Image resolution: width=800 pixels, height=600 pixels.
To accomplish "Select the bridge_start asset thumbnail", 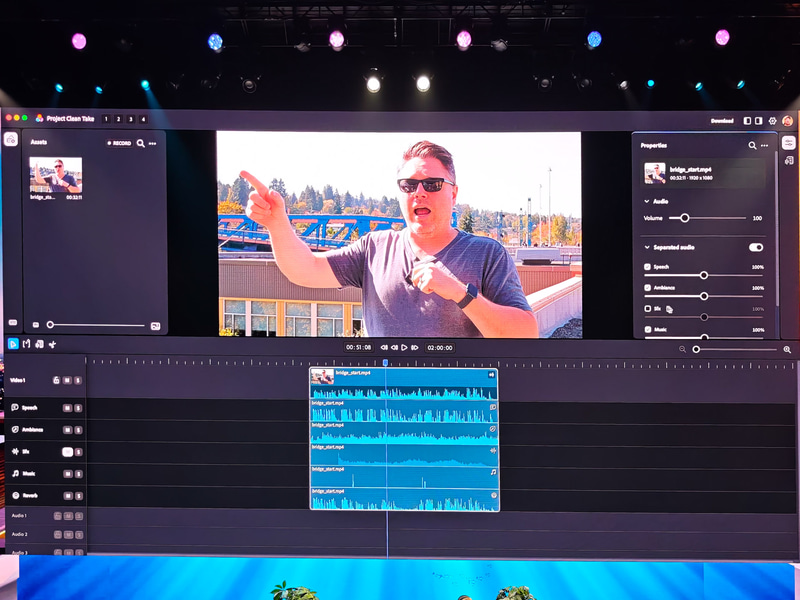I will 56,174.
